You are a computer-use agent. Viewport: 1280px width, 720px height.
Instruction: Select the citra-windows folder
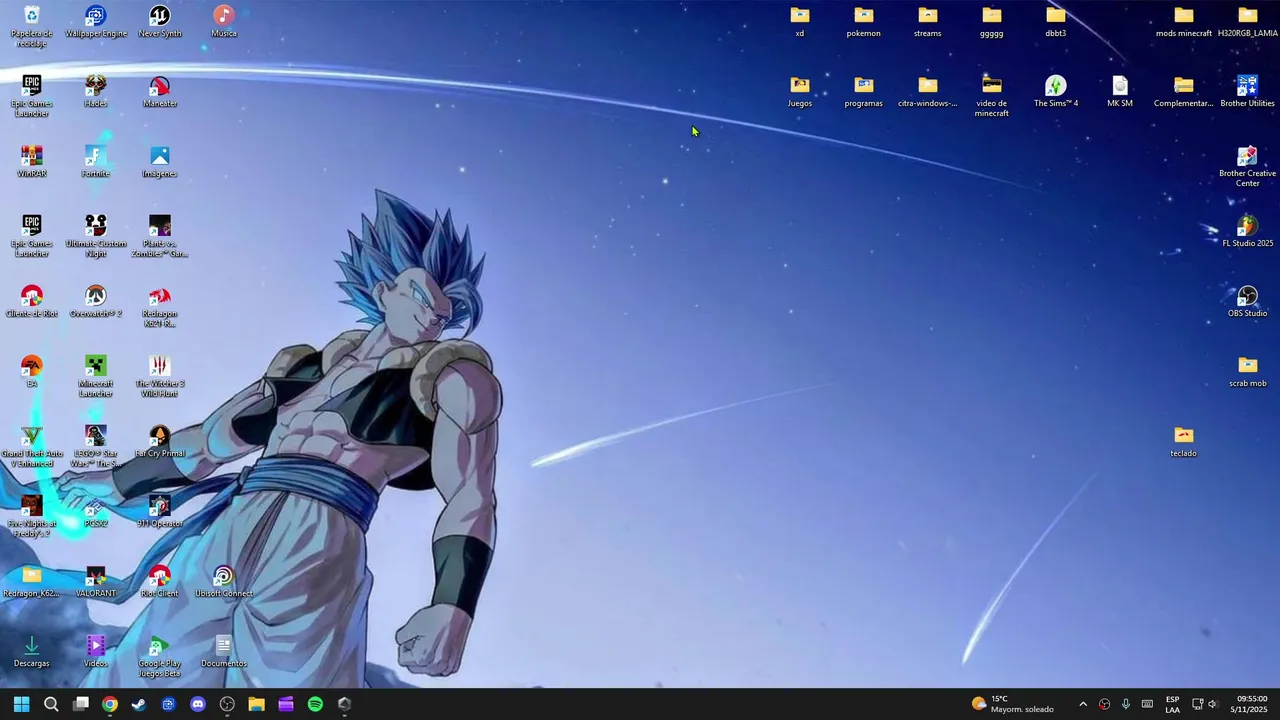(x=928, y=92)
